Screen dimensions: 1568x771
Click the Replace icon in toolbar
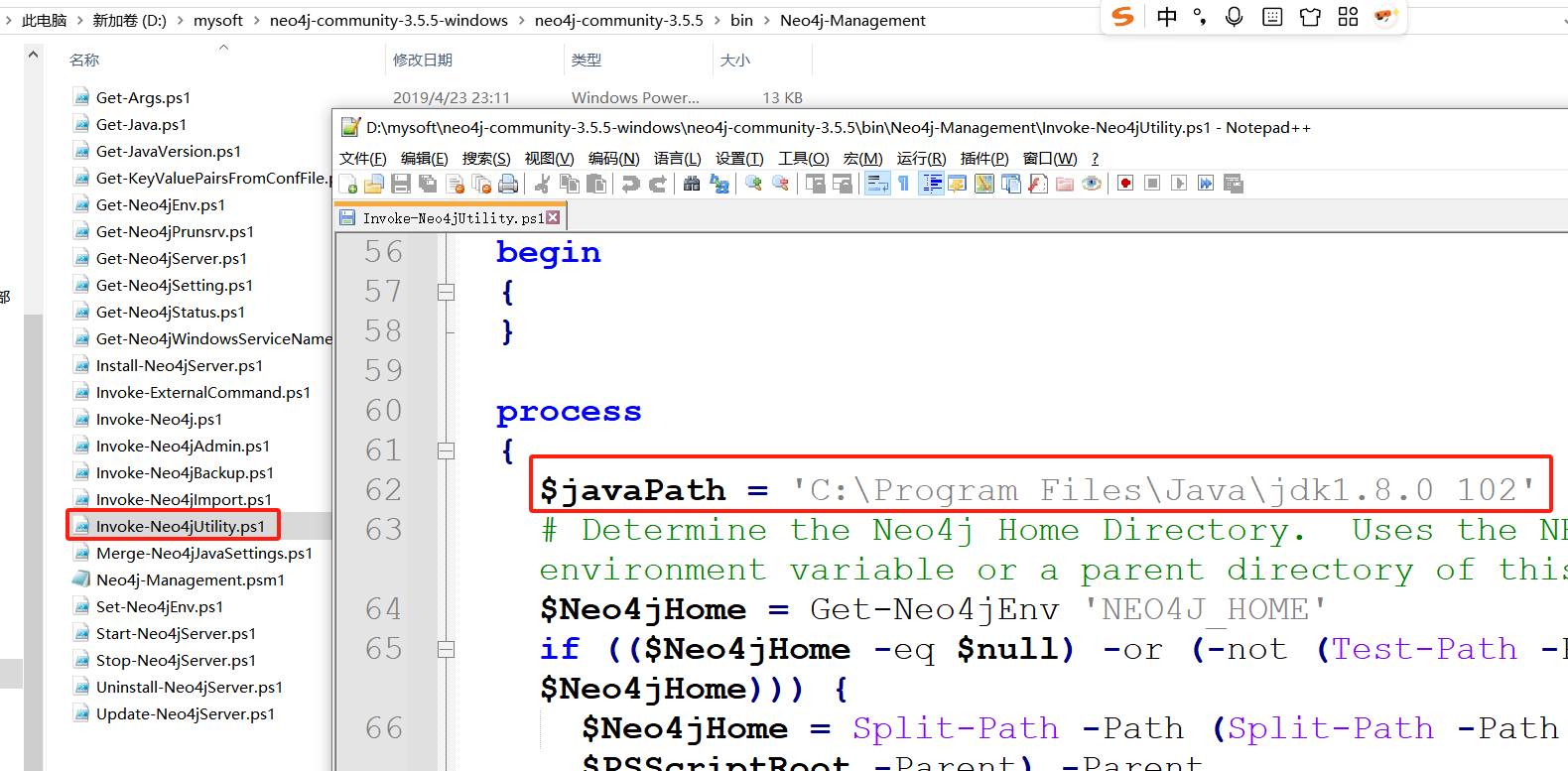[x=719, y=184]
